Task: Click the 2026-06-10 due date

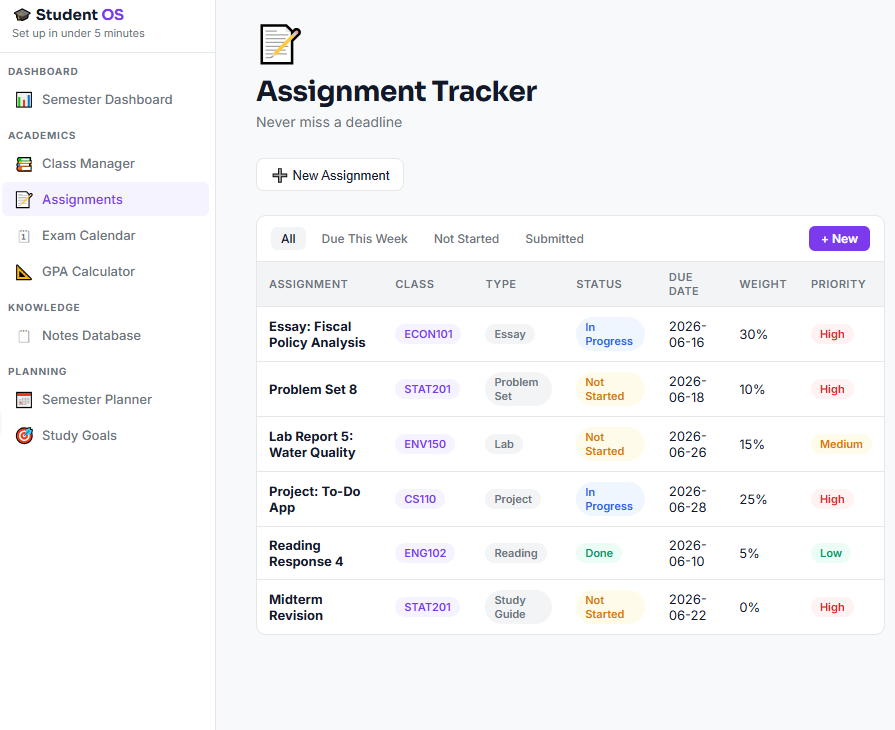Action: [687, 554]
